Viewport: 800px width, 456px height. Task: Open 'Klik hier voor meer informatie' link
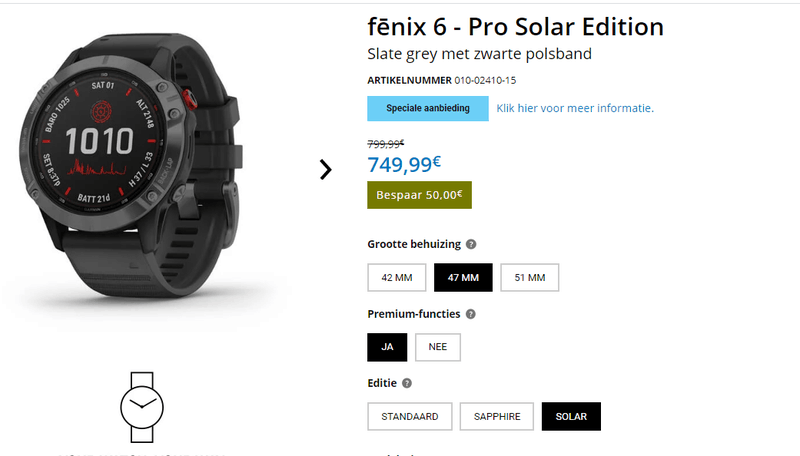575,108
